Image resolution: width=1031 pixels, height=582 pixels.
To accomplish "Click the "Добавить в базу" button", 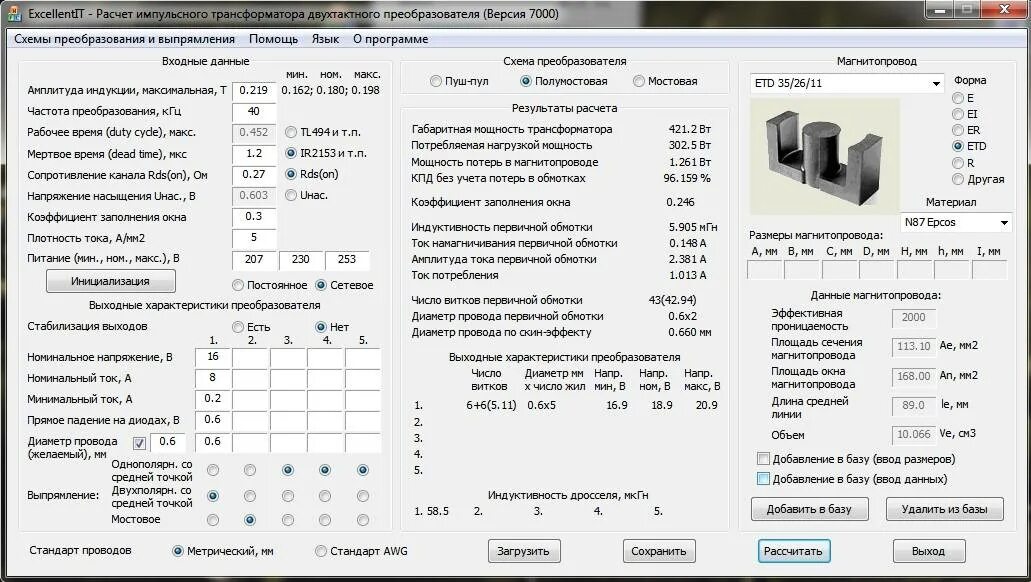I will pos(810,509).
